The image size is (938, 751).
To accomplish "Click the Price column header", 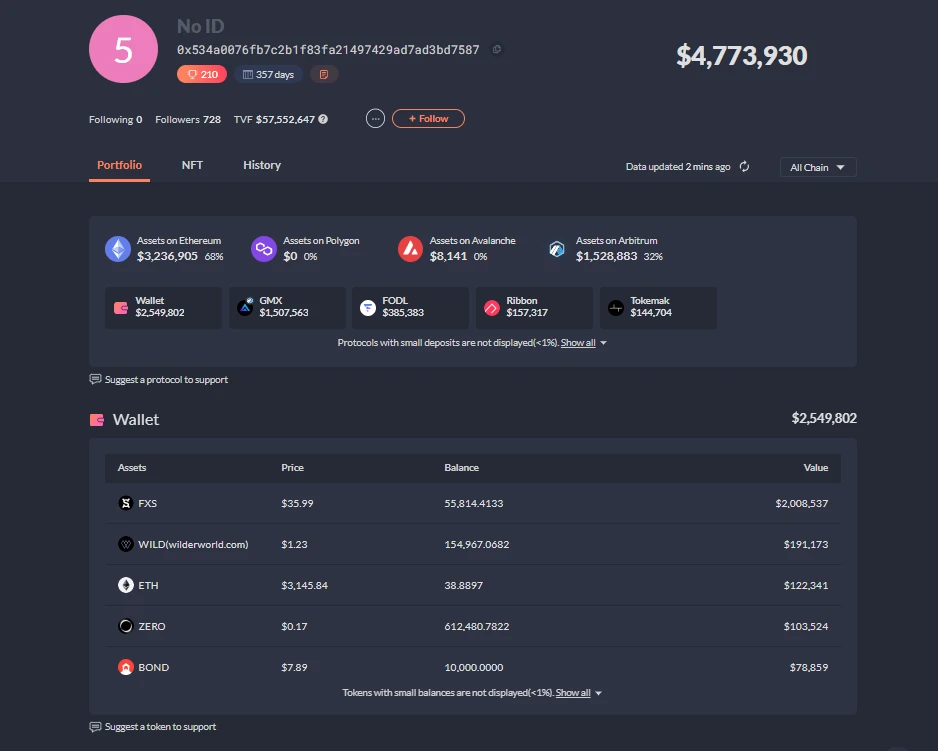I will tap(293, 467).
